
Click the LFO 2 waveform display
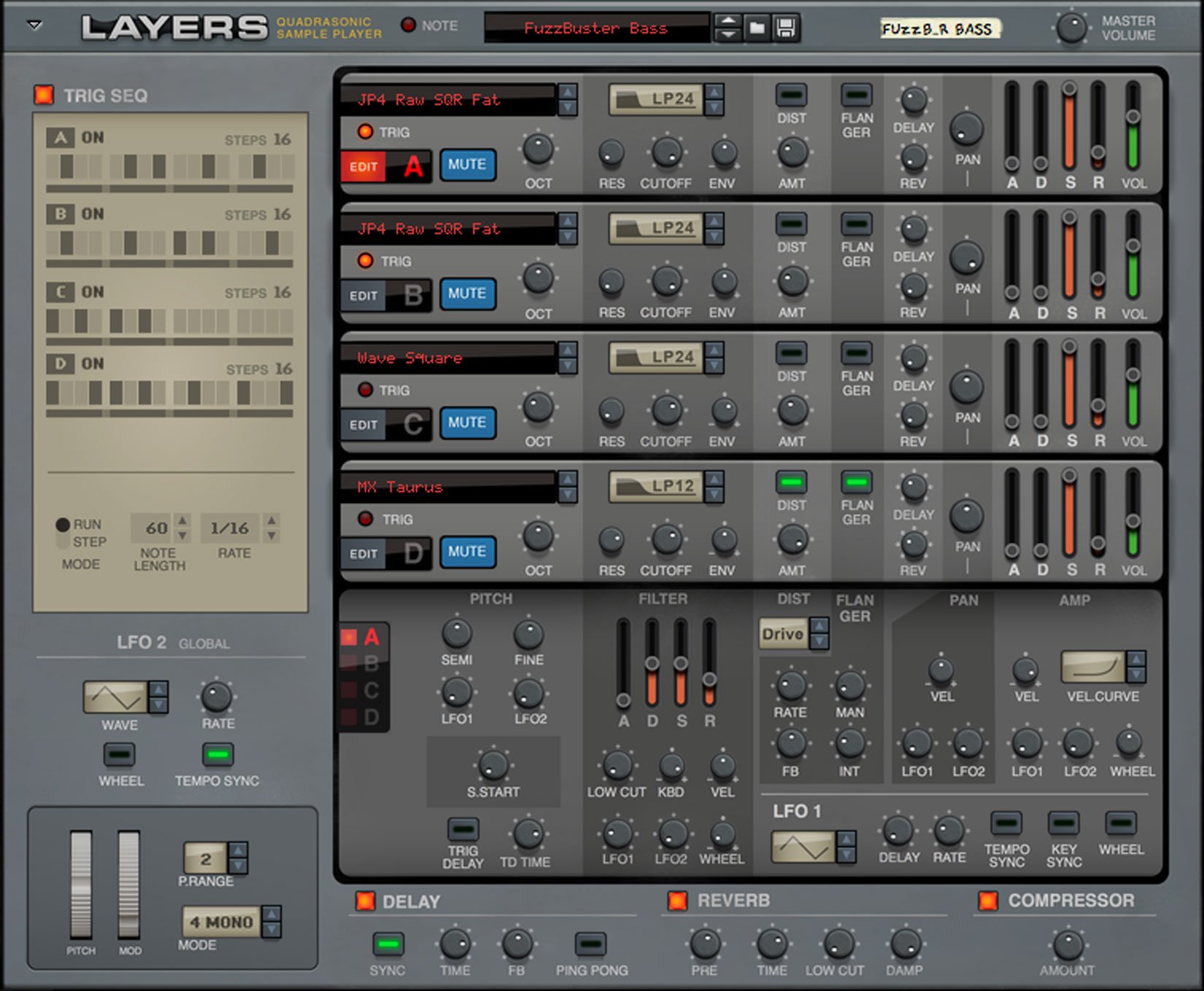point(115,698)
